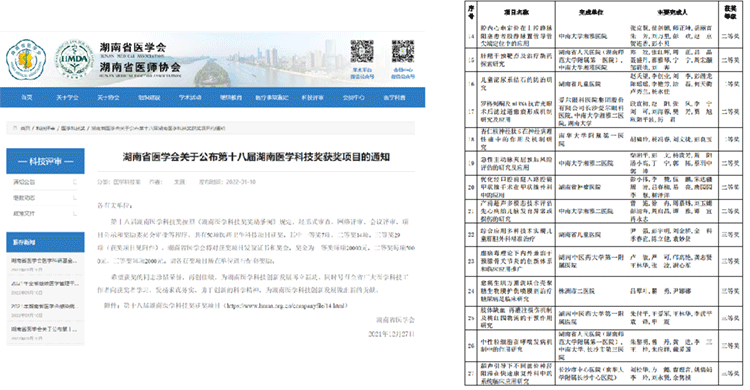750x390 pixels.
Task: Open the 会员中心 navigation item
Action: point(353,98)
